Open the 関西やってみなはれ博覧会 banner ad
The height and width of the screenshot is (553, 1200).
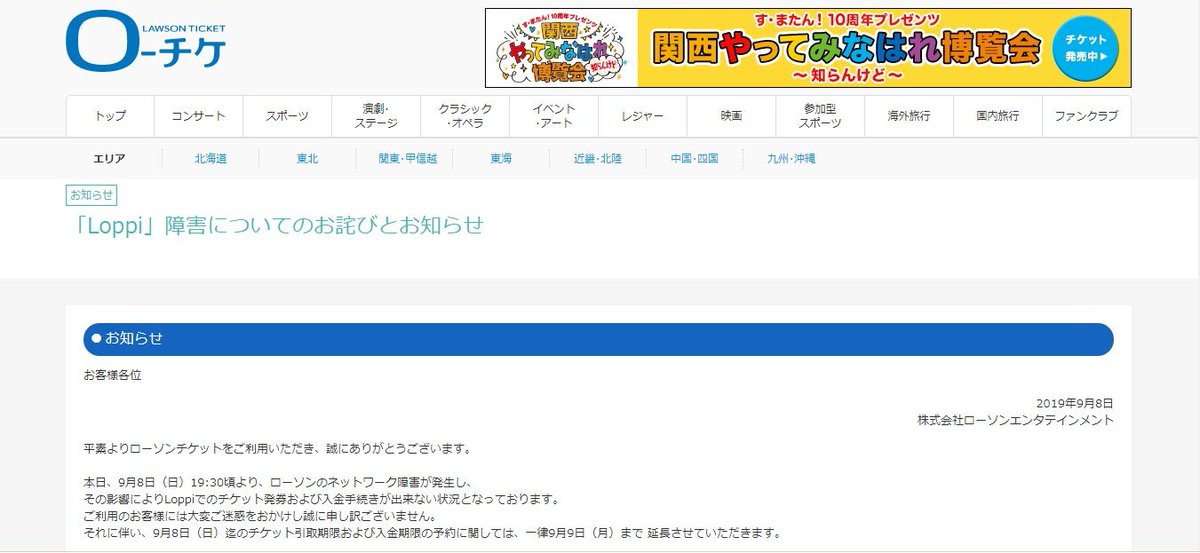[808, 48]
